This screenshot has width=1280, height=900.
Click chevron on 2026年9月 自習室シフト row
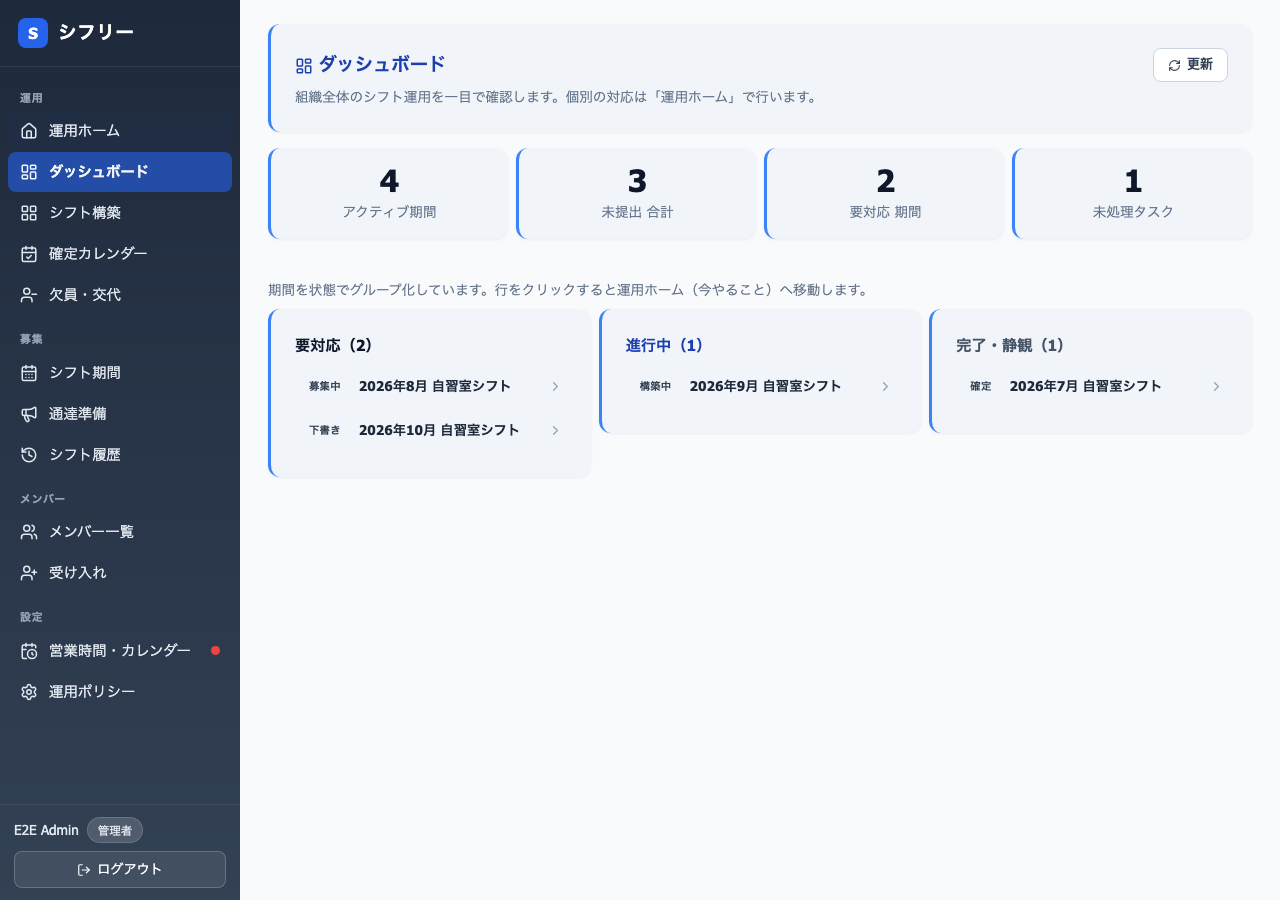(x=885, y=386)
